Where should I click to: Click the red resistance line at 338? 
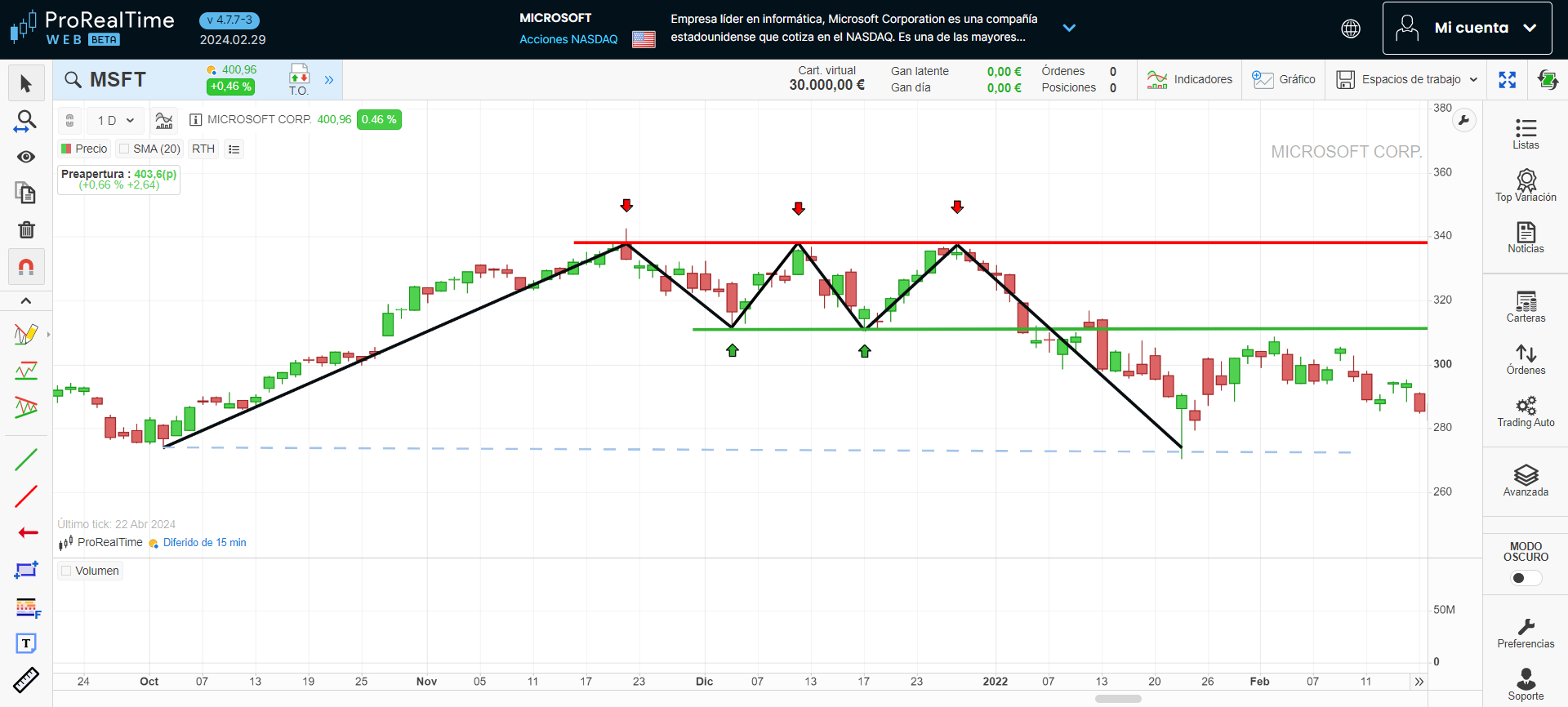[1000, 242]
